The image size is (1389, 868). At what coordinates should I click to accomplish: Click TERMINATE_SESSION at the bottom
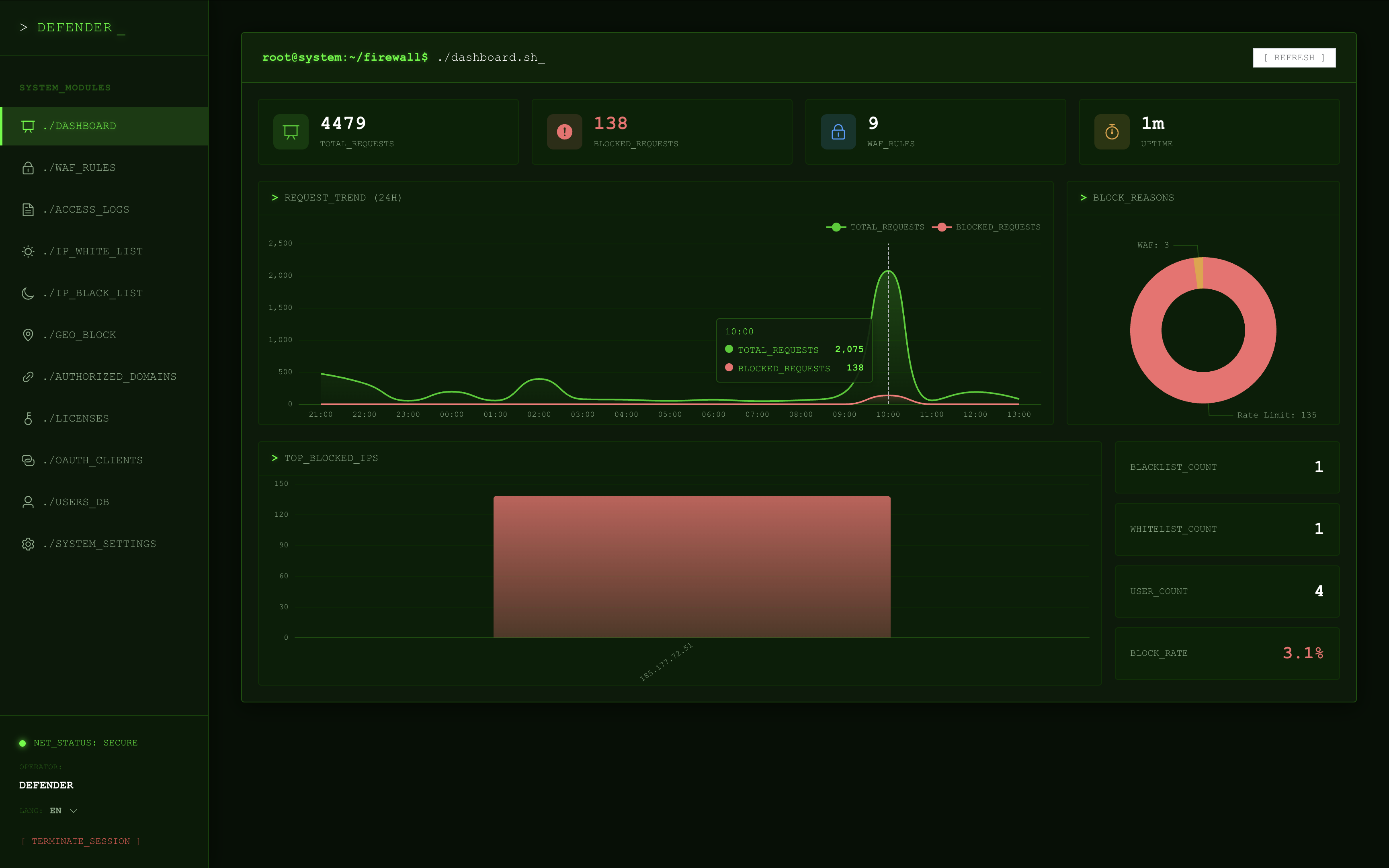[x=81, y=841]
